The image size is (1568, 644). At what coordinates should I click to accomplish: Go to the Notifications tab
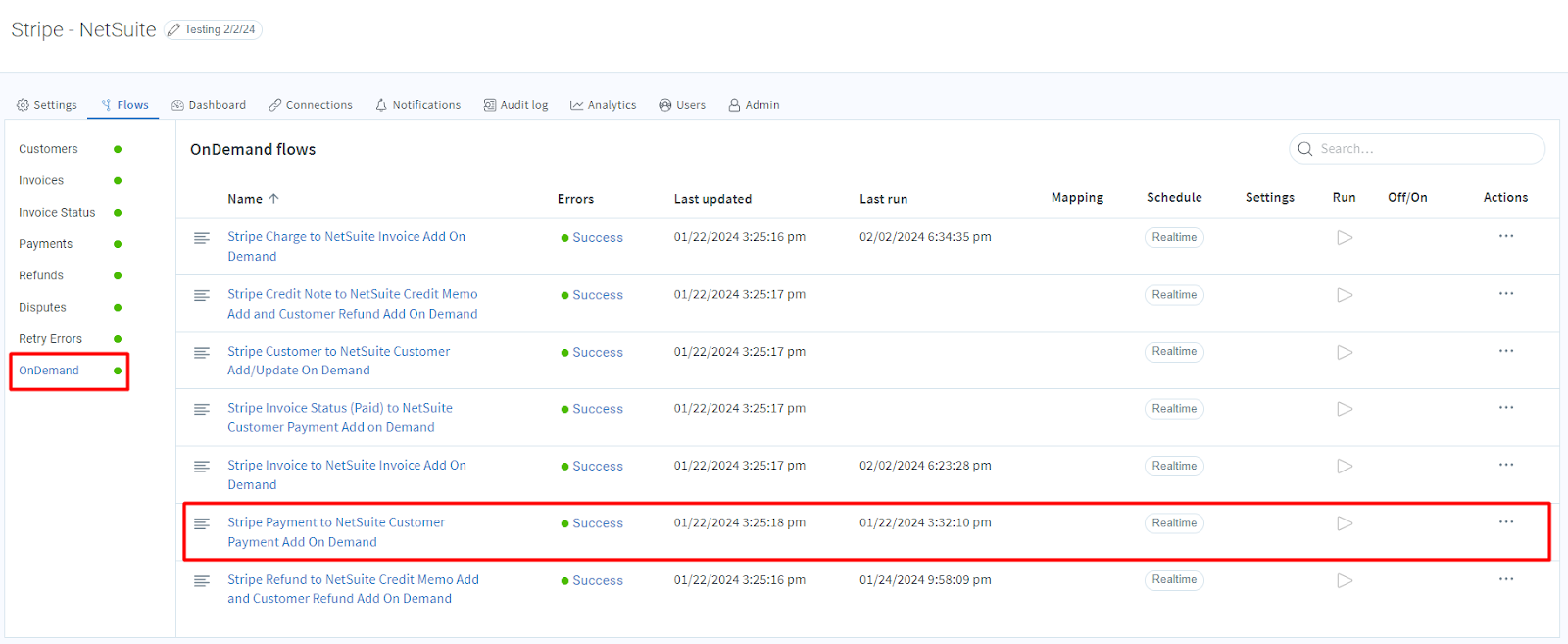coord(417,105)
